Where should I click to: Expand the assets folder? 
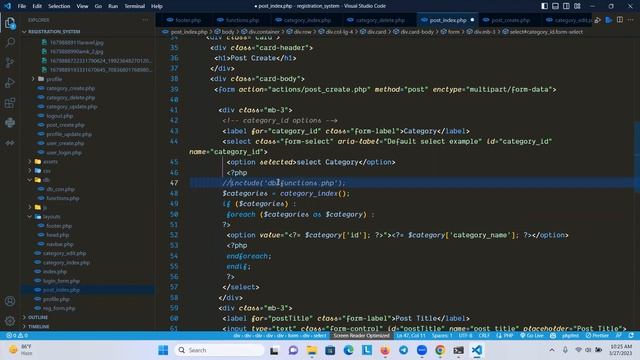[x=50, y=162]
